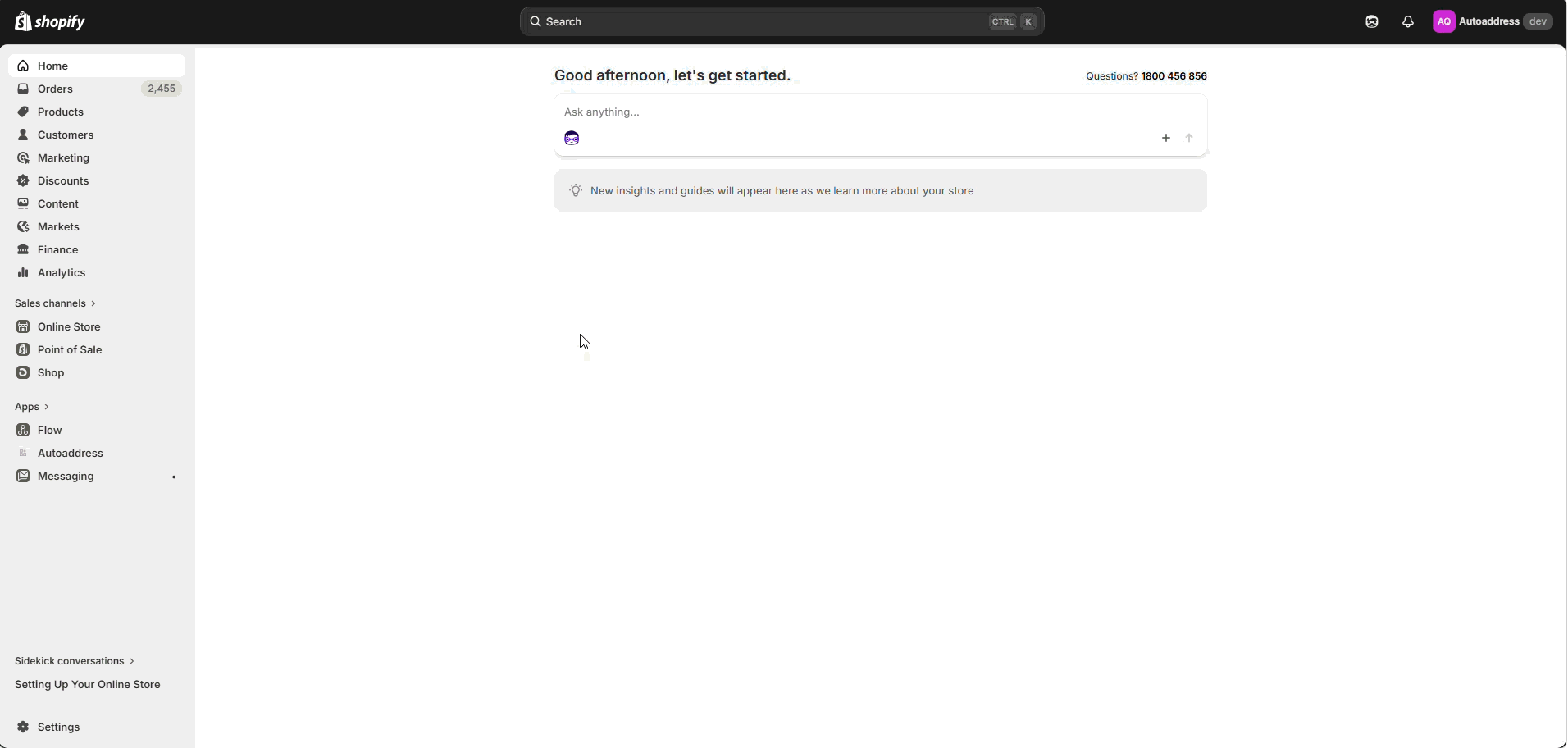The image size is (1568, 748).
Task: Select Analytics from the sidebar
Action: click(61, 272)
